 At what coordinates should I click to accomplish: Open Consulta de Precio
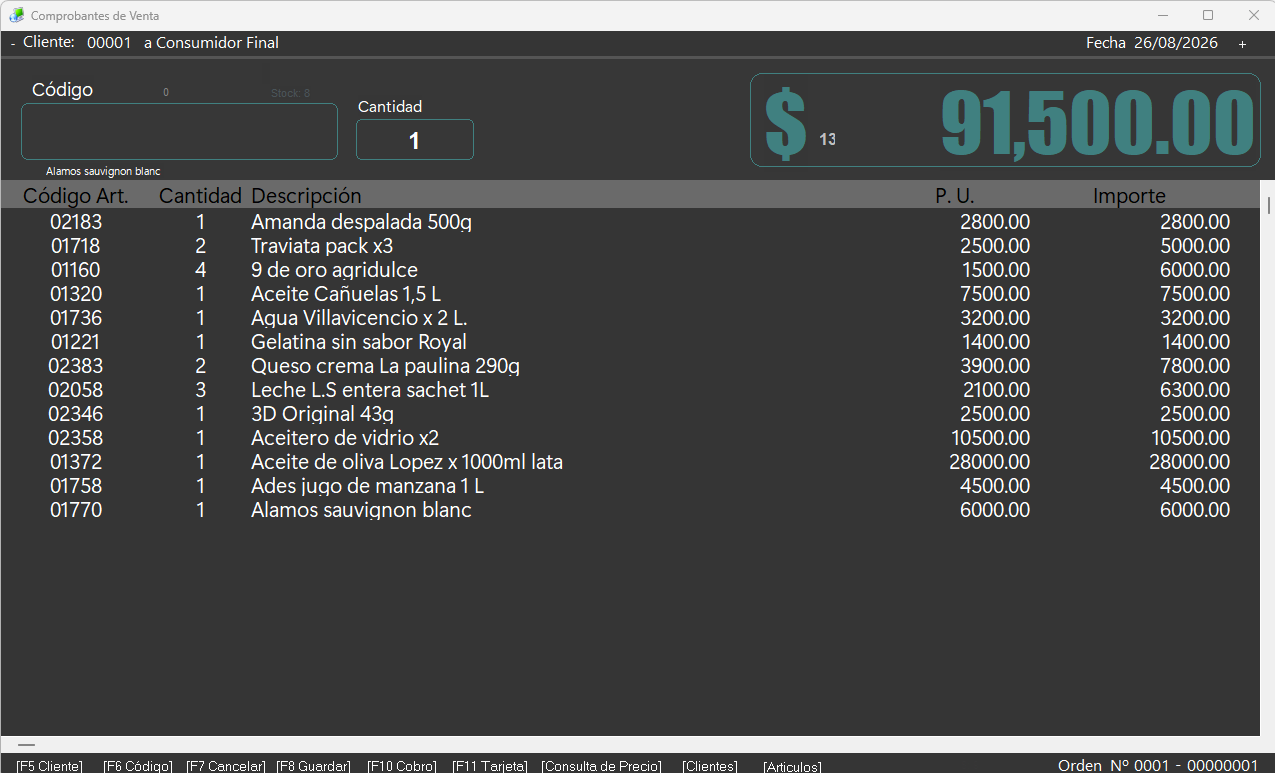click(x=601, y=766)
